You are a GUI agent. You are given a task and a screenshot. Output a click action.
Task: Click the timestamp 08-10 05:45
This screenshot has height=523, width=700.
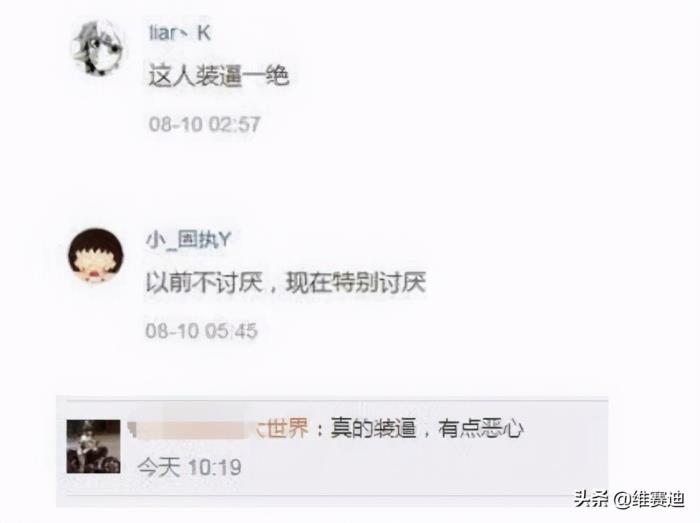coord(201,331)
